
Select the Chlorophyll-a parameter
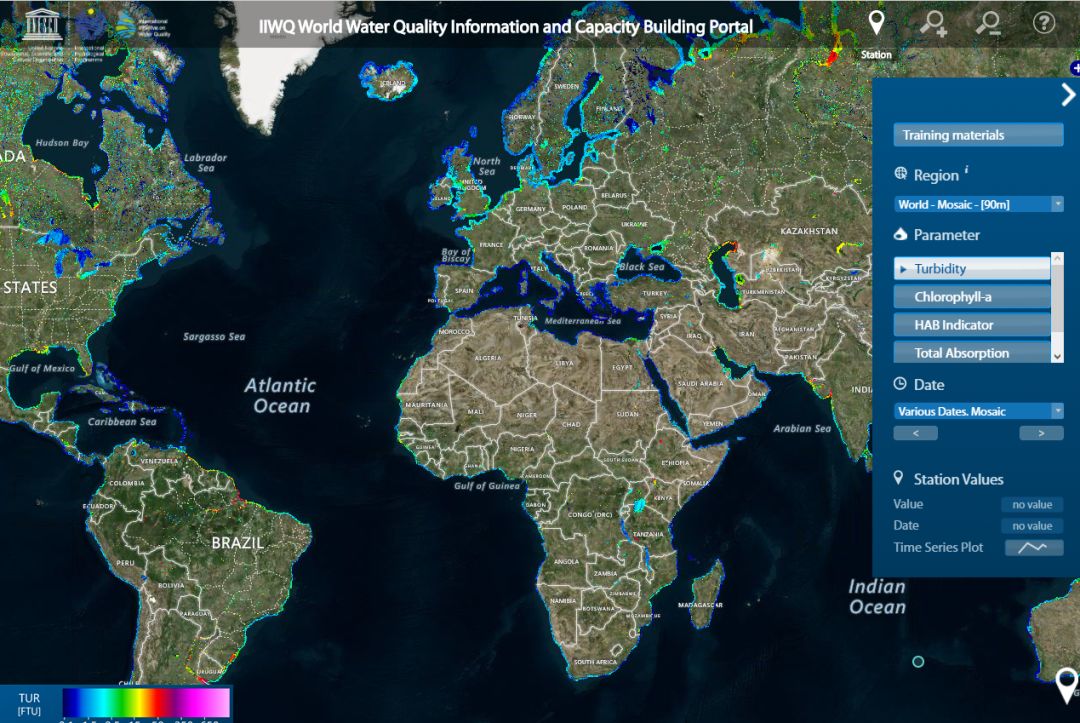click(972, 297)
